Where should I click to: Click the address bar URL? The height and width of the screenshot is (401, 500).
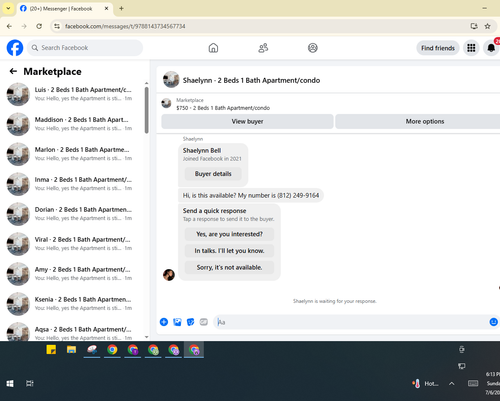(125, 26)
